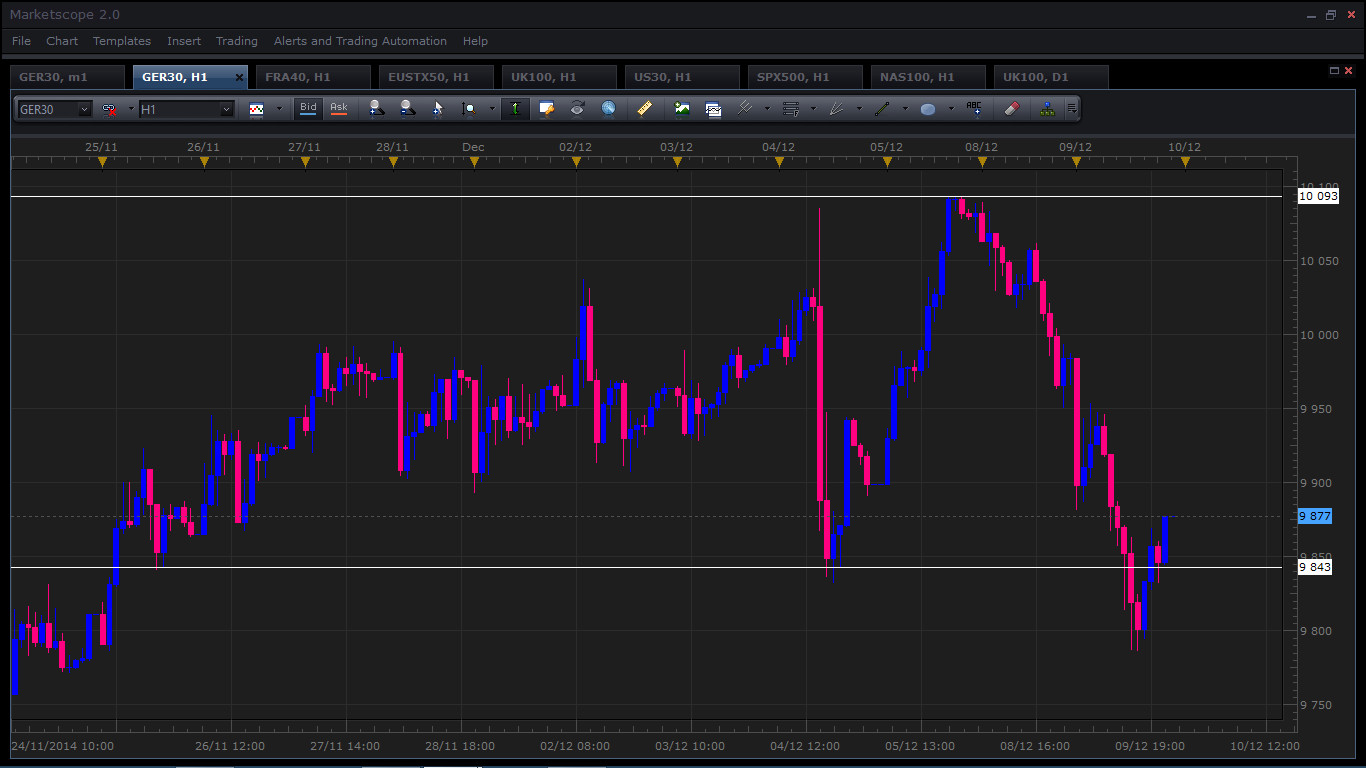
Task: Click the 25/11 day marker triangle
Action: point(102,162)
